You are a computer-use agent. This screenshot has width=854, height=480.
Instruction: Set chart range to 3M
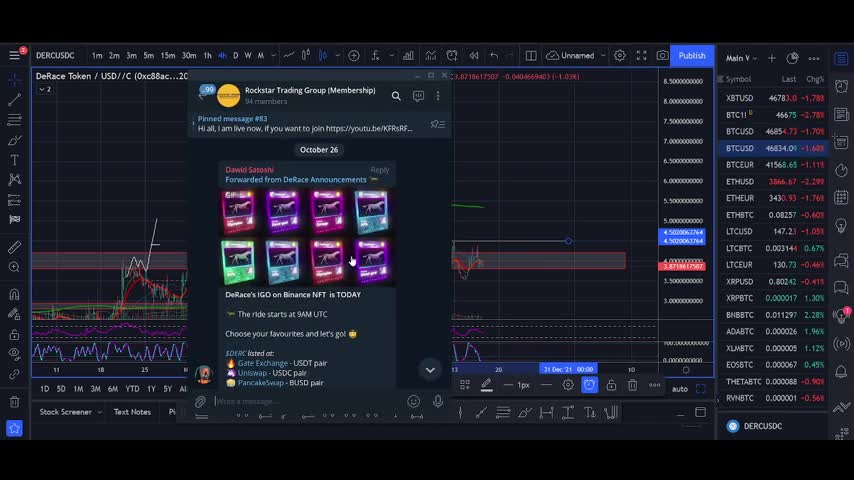pyautogui.click(x=95, y=389)
